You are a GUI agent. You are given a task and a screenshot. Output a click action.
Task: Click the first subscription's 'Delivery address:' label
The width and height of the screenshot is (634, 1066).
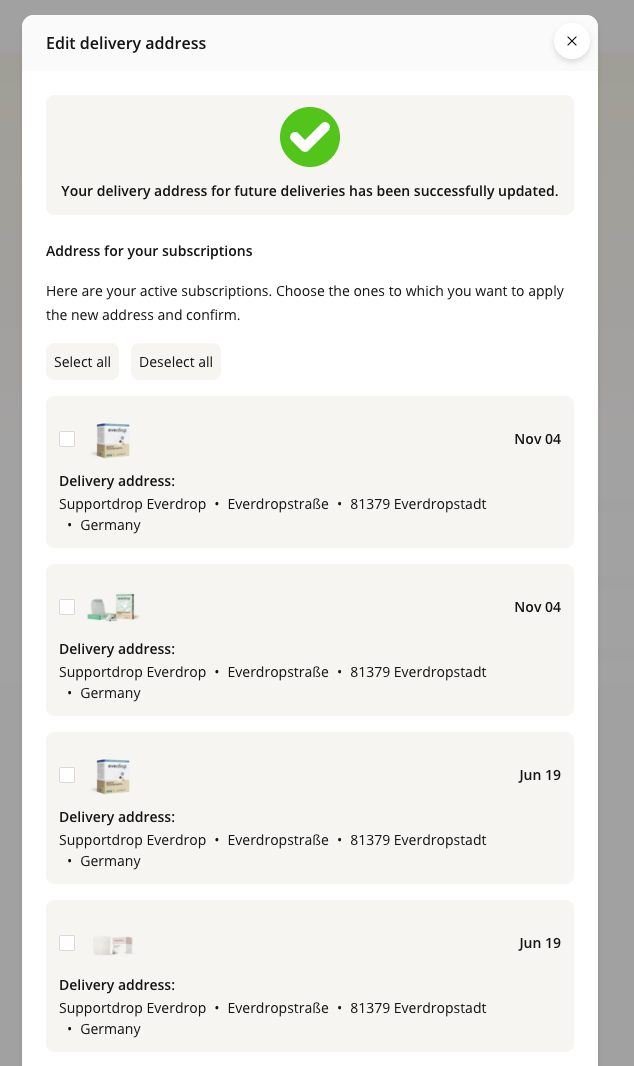point(117,481)
